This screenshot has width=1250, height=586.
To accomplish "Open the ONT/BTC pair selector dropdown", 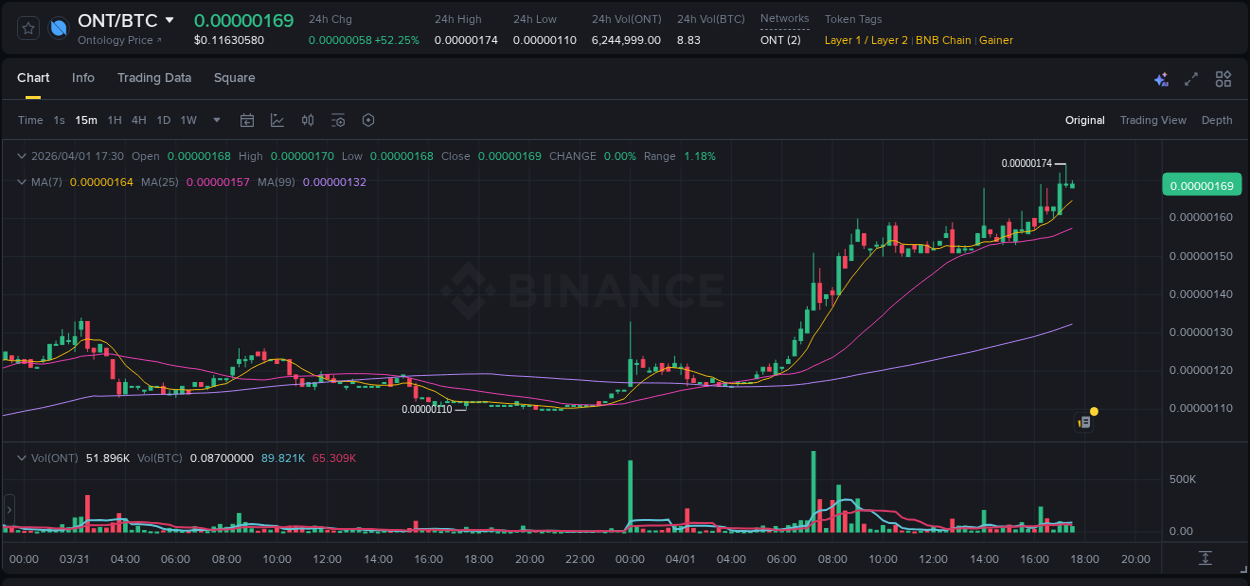I will pos(170,19).
